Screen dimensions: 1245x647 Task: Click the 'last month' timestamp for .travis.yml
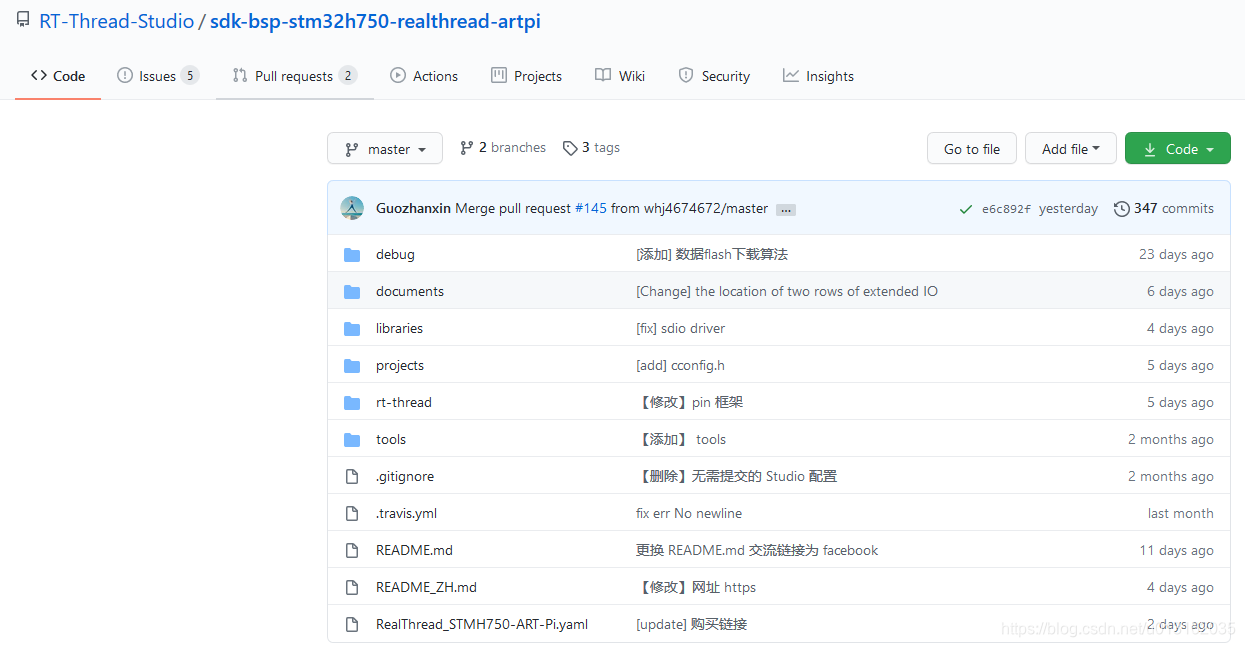(1181, 514)
